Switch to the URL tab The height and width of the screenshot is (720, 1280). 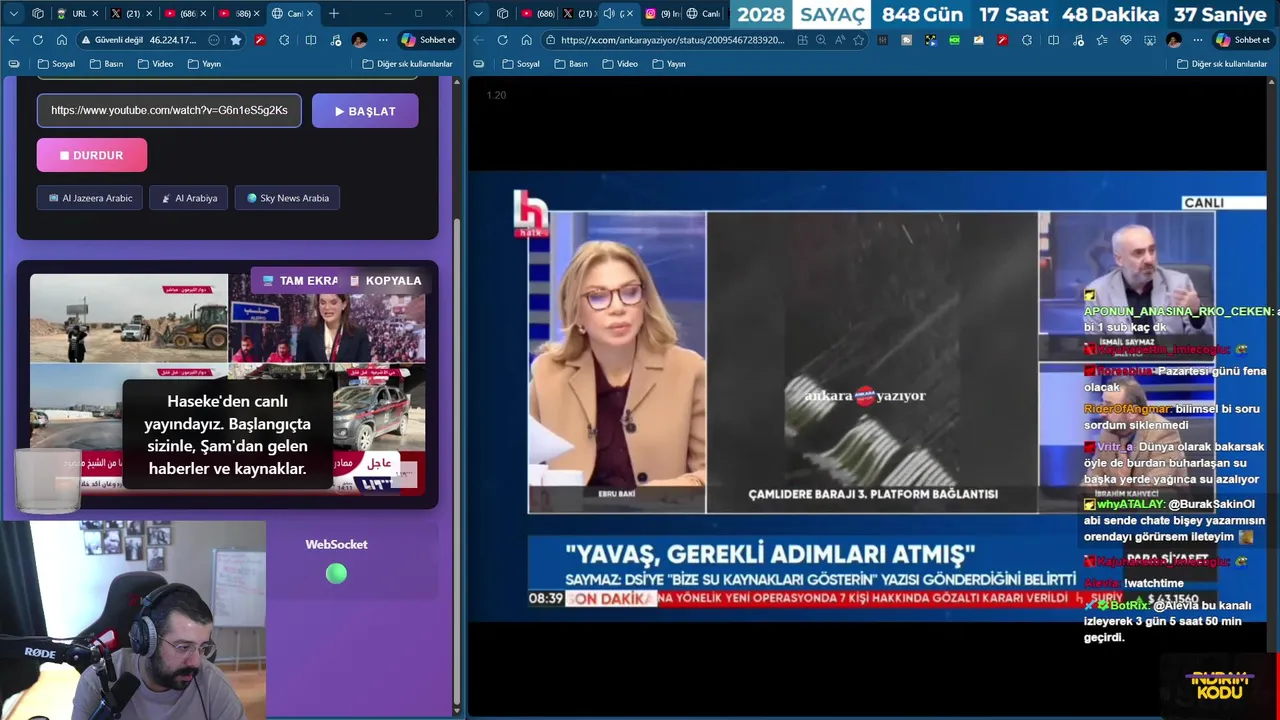[x=77, y=14]
